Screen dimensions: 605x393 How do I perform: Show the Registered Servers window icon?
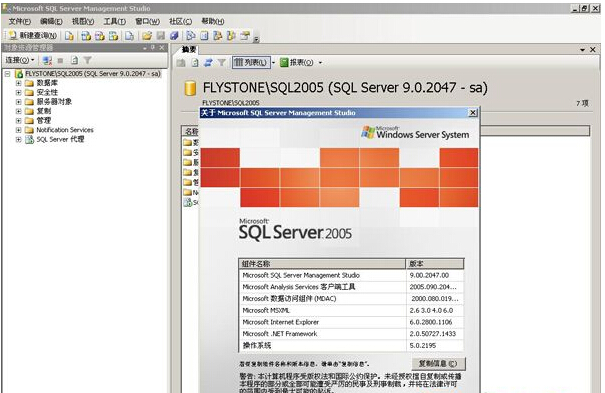tap(191, 36)
